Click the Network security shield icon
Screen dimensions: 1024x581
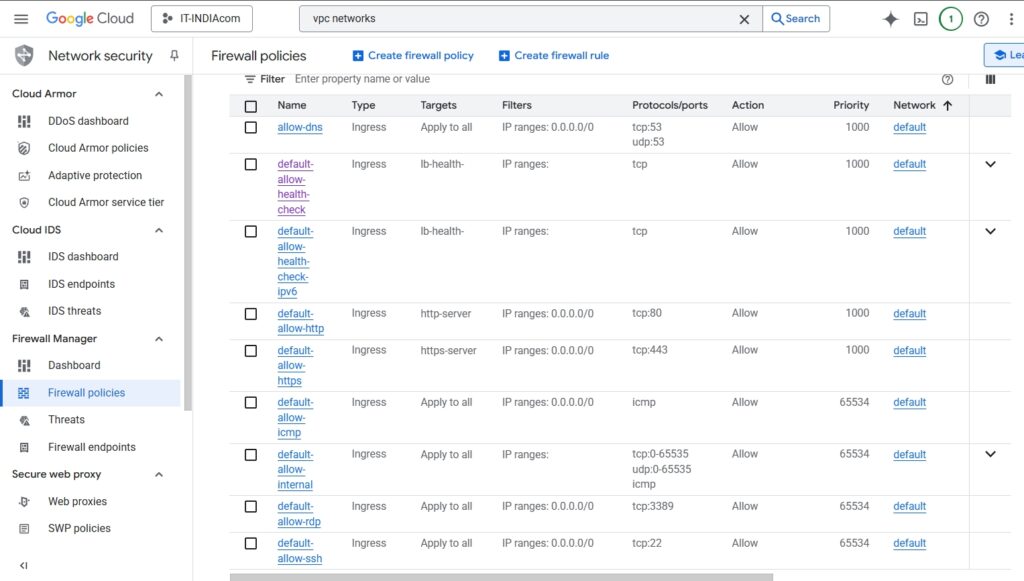[x=24, y=55]
